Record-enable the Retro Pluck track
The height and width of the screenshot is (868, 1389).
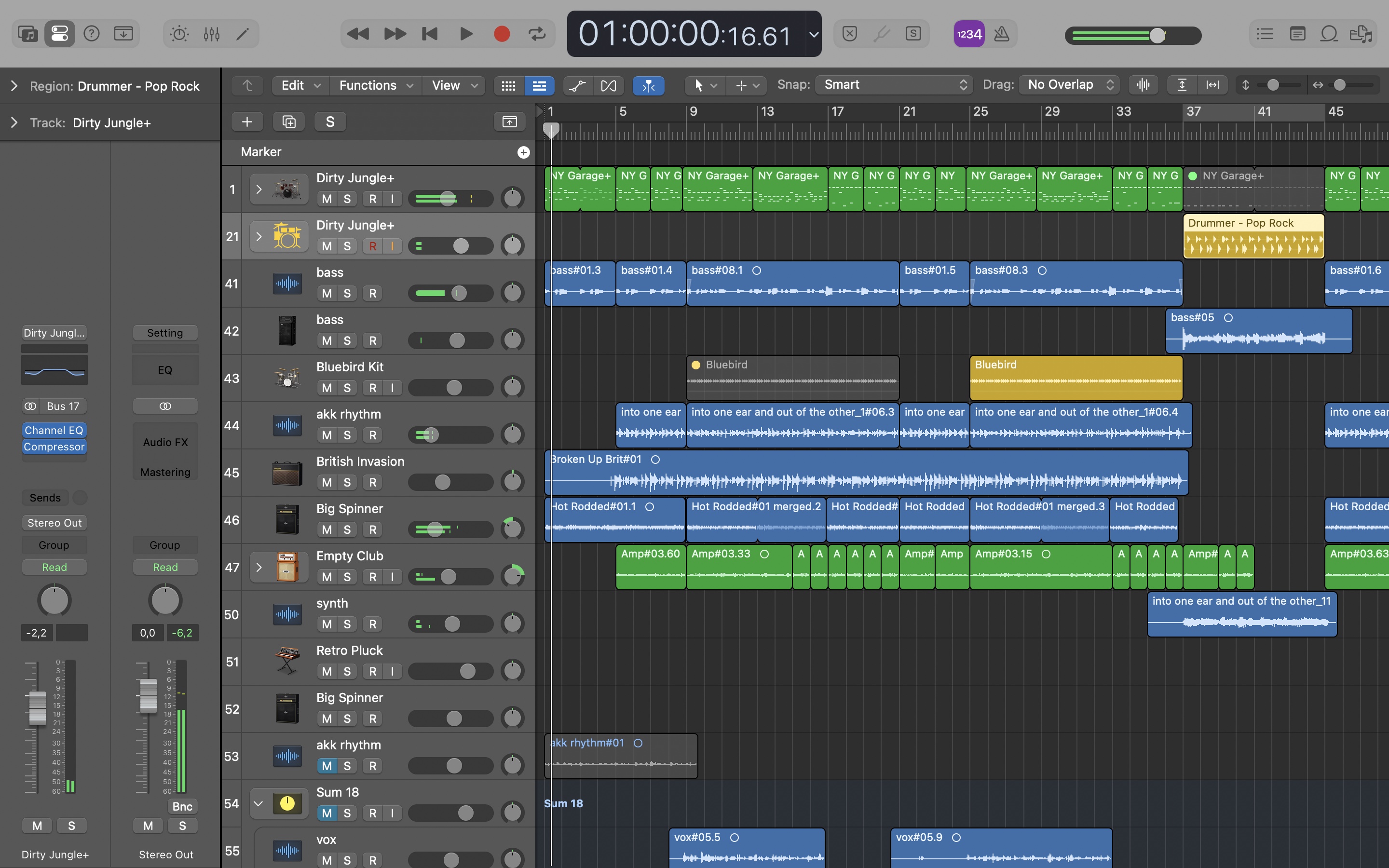(372, 671)
